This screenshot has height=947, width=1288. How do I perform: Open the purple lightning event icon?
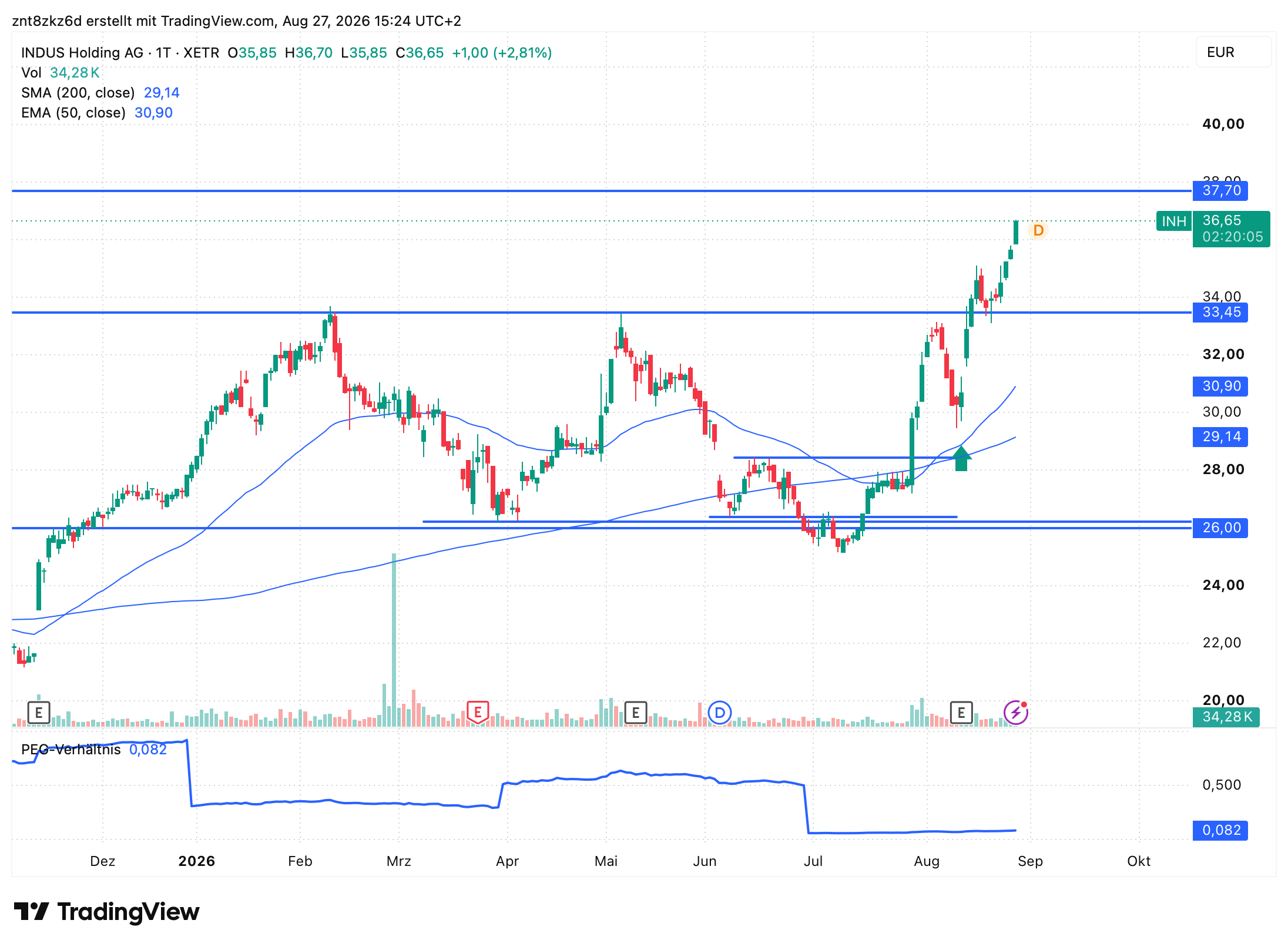pyautogui.click(x=1016, y=713)
